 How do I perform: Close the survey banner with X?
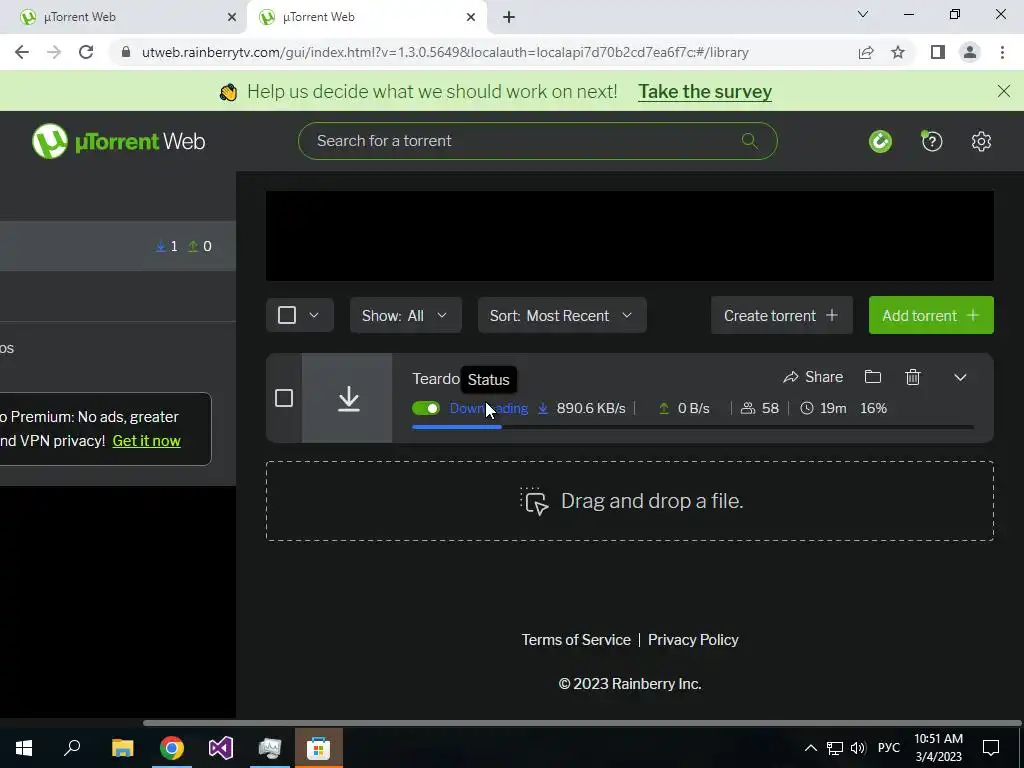[1004, 91]
